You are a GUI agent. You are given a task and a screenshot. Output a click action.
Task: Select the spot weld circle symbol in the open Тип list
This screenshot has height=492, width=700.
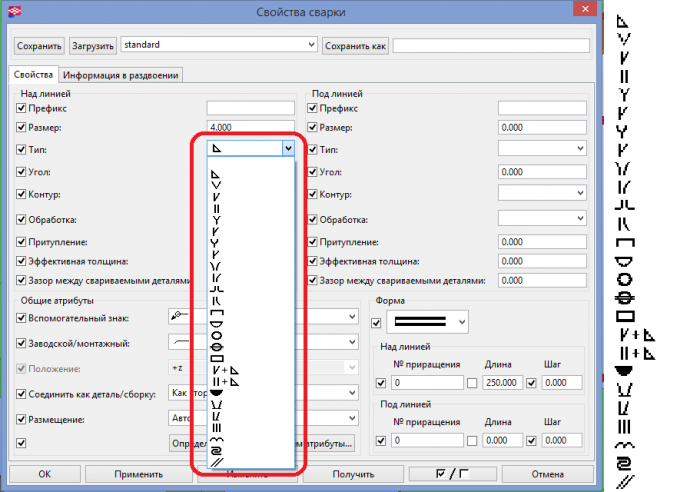tap(217, 336)
